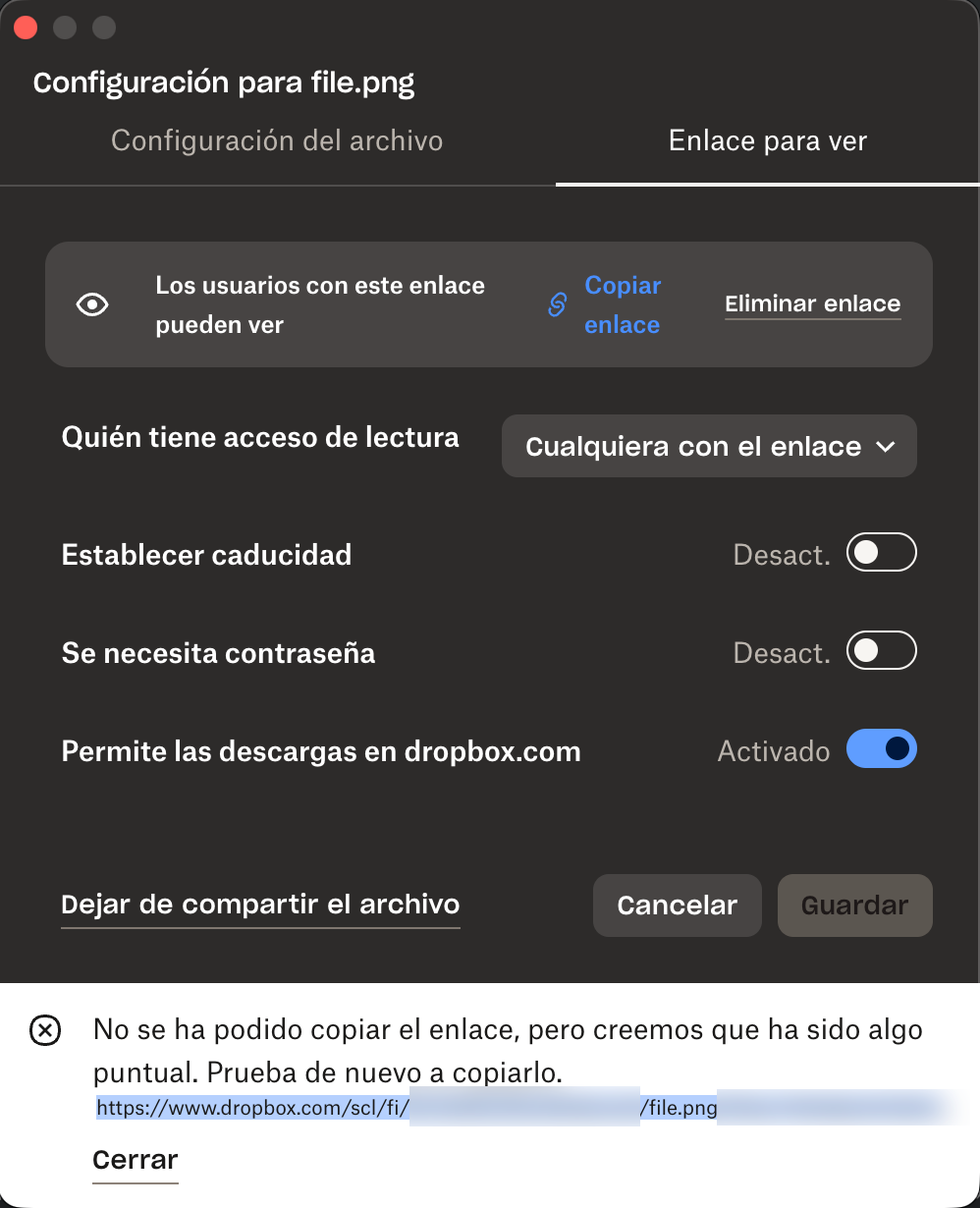
Task: Click Eliminar enlace
Action: click(x=812, y=304)
